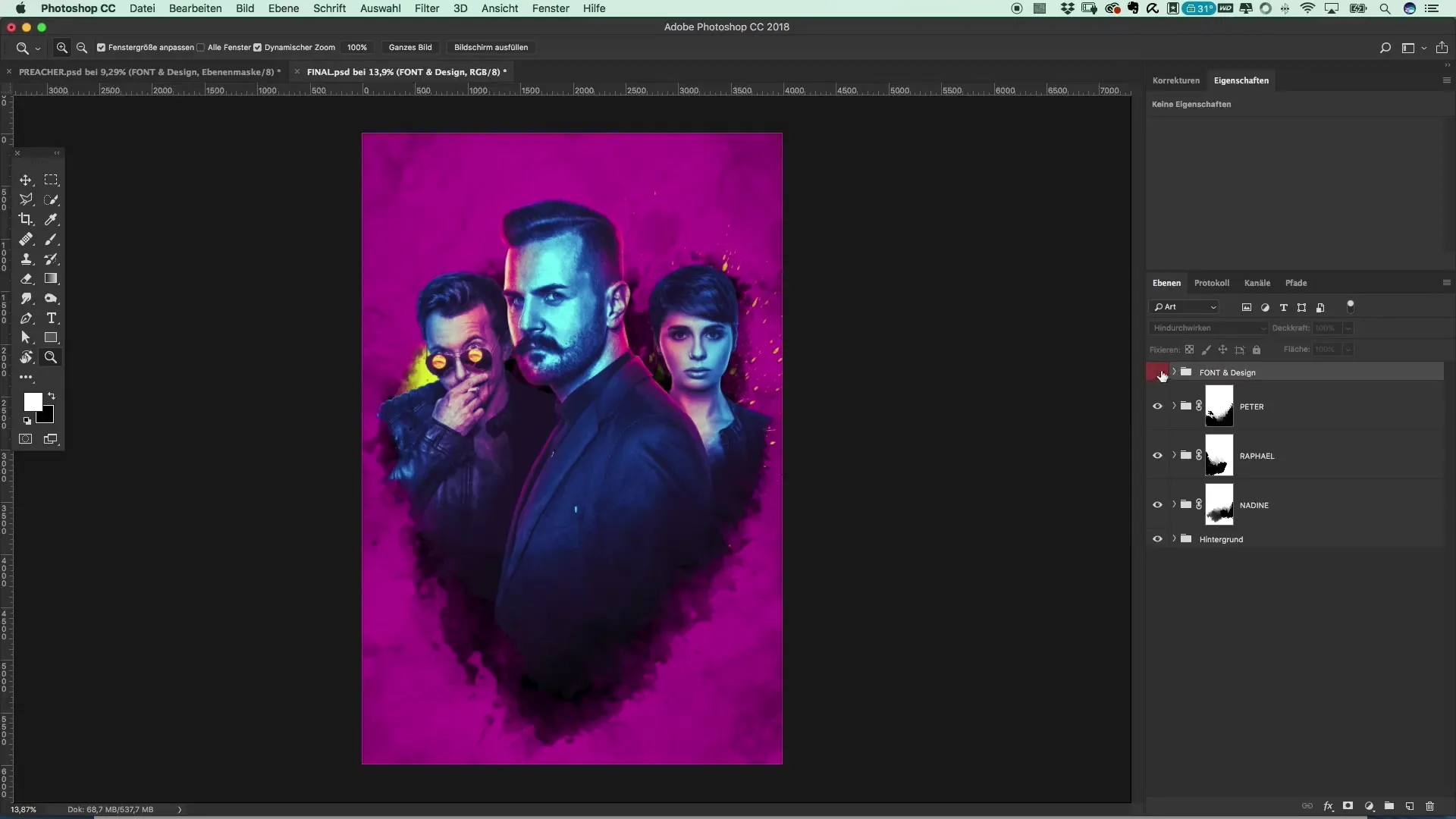Click the zoom-out magnifier in the options bar
The height and width of the screenshot is (819, 1456).
(x=82, y=48)
